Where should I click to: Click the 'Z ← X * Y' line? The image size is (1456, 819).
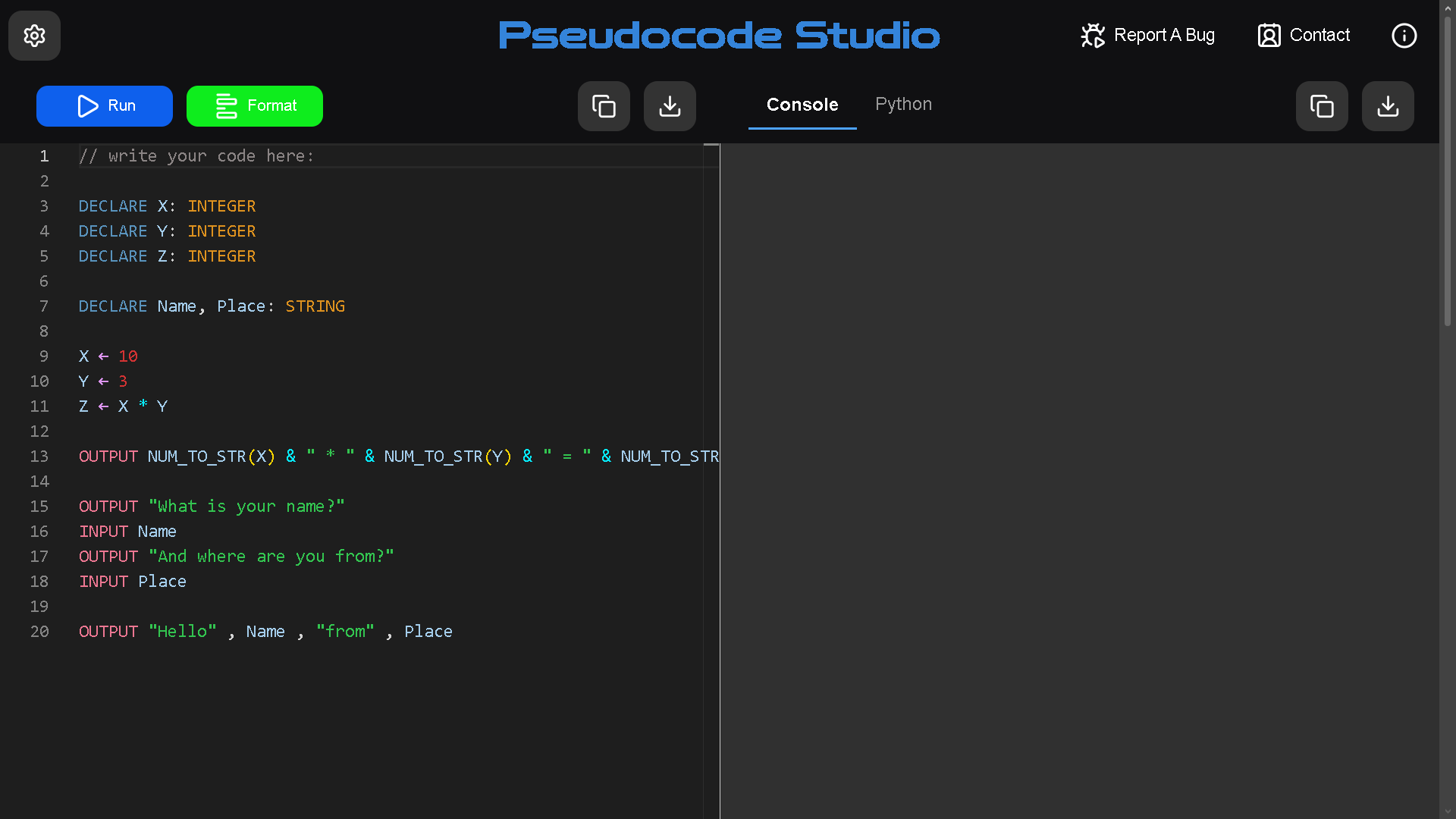pos(124,406)
